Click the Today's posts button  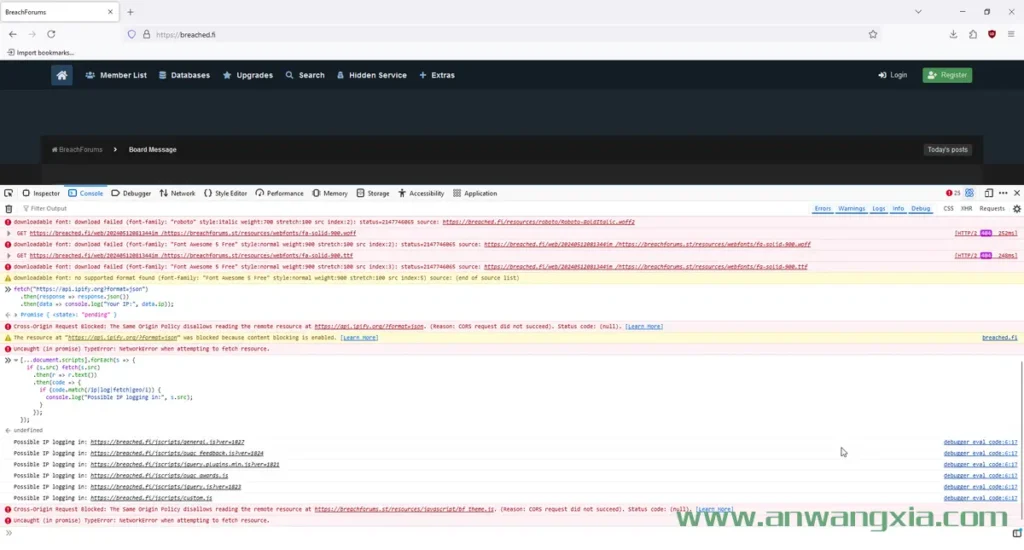(x=948, y=150)
